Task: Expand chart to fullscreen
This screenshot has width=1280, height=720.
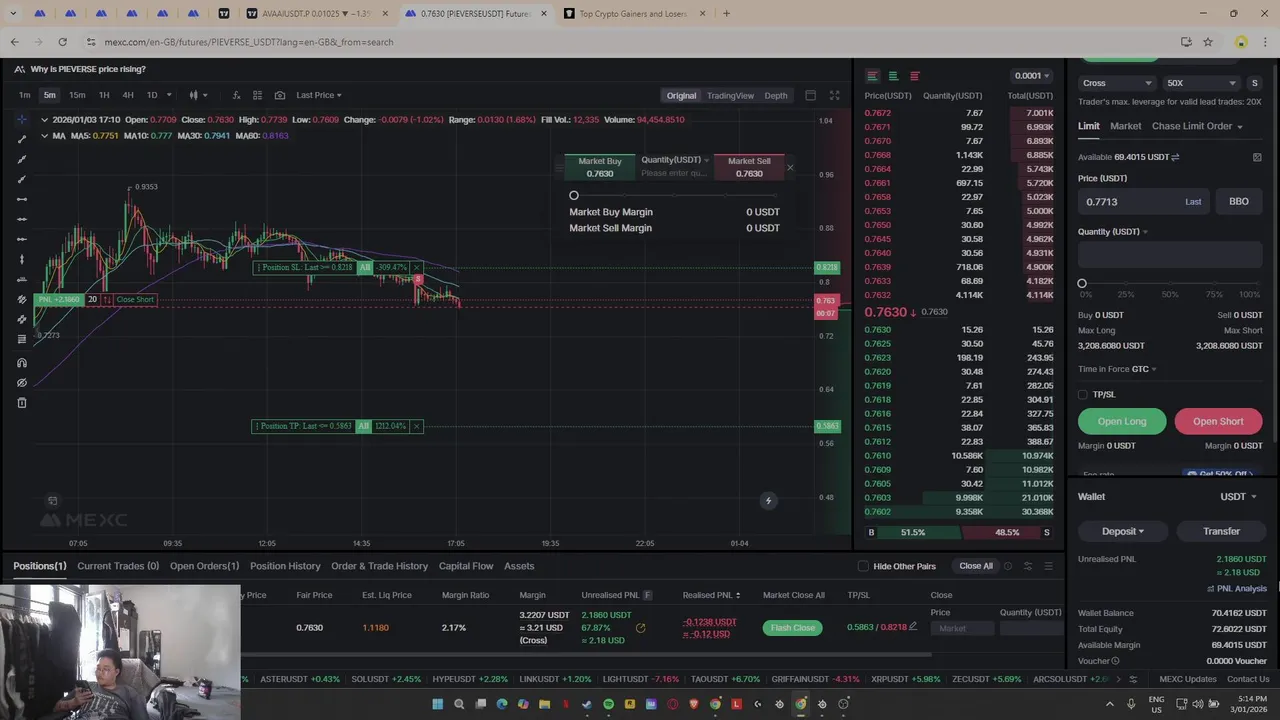Action: coord(834,95)
